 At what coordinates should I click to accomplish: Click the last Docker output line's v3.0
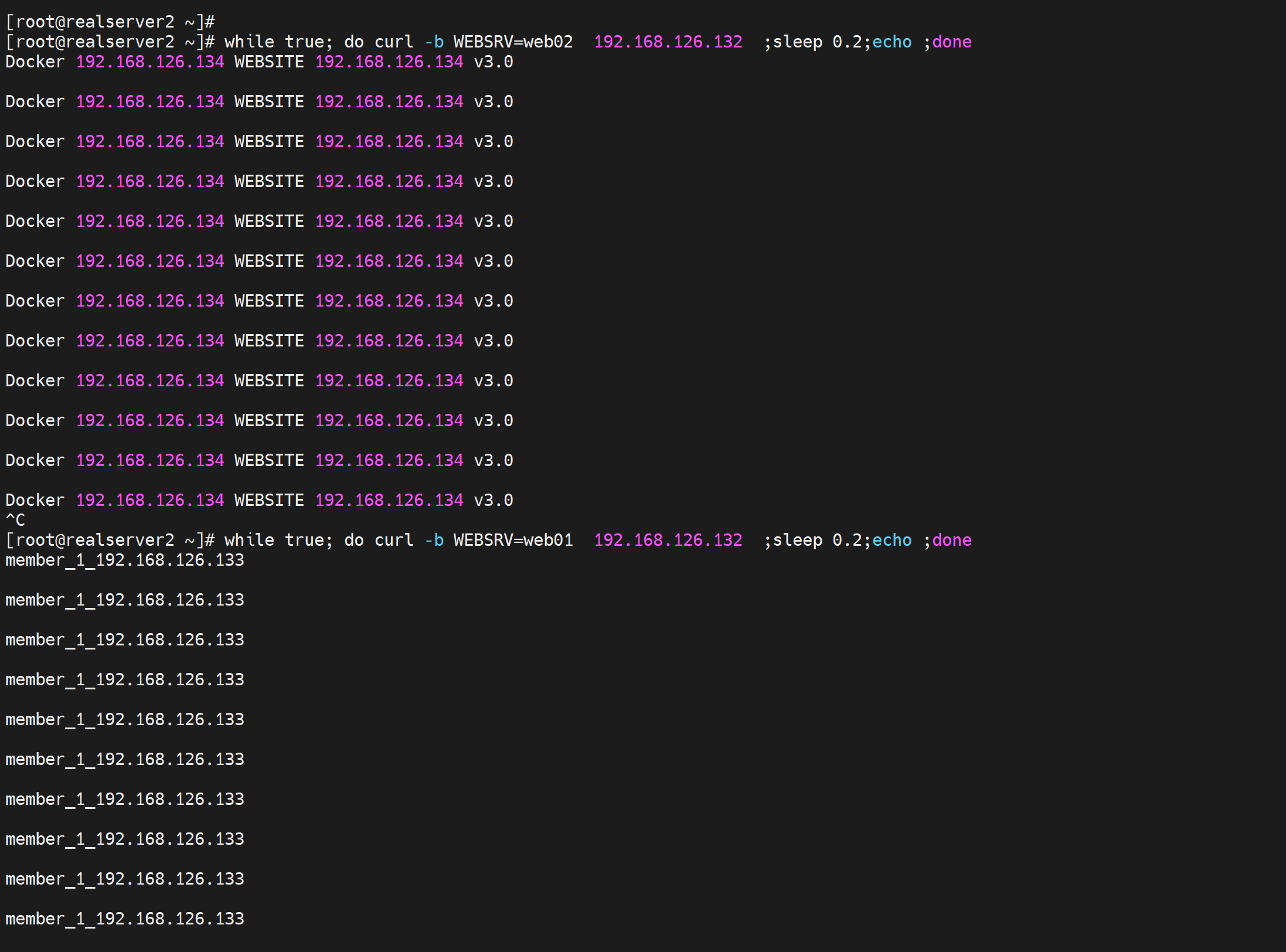point(493,500)
